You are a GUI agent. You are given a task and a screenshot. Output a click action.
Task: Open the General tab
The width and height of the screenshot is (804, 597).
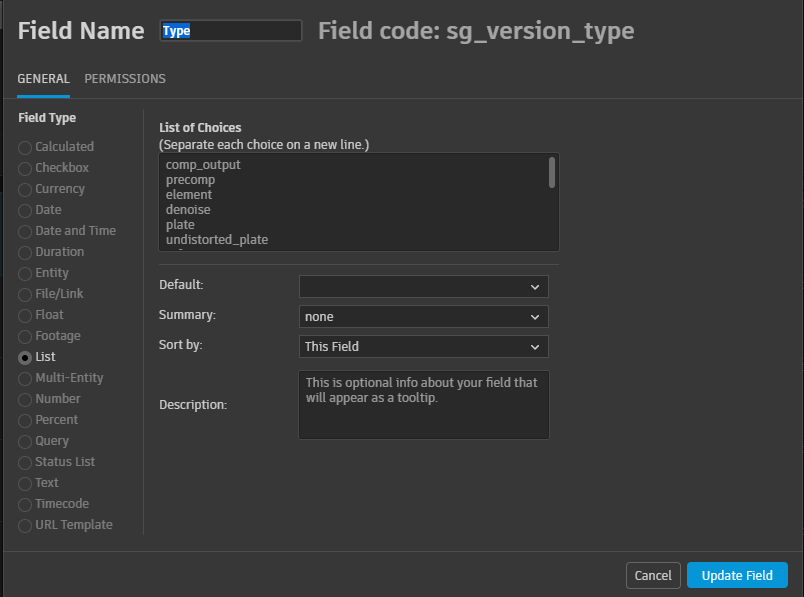(x=44, y=79)
